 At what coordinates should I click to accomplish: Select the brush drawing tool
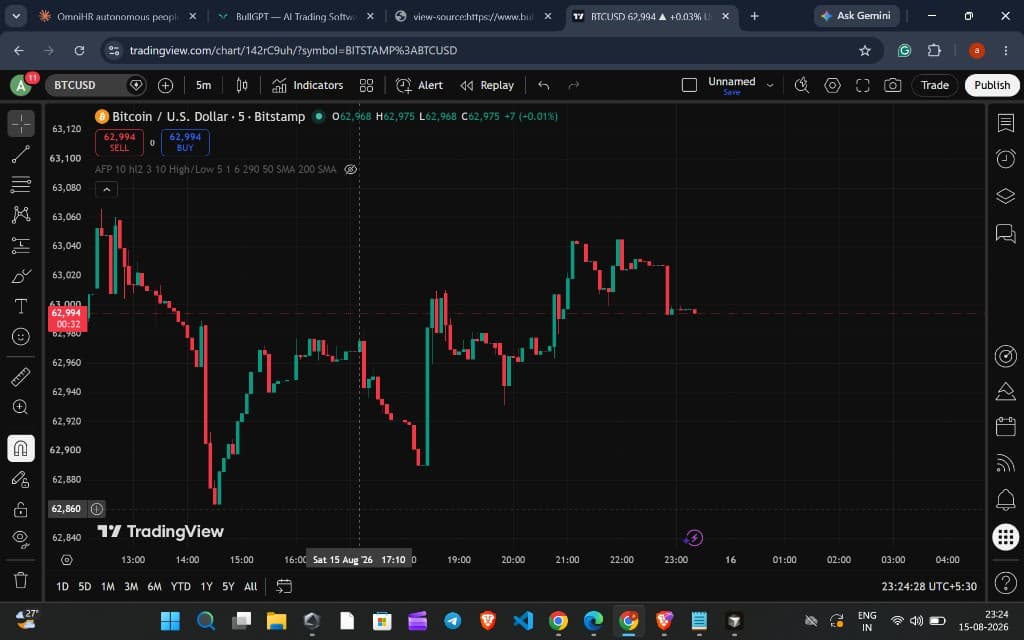tap(21, 276)
